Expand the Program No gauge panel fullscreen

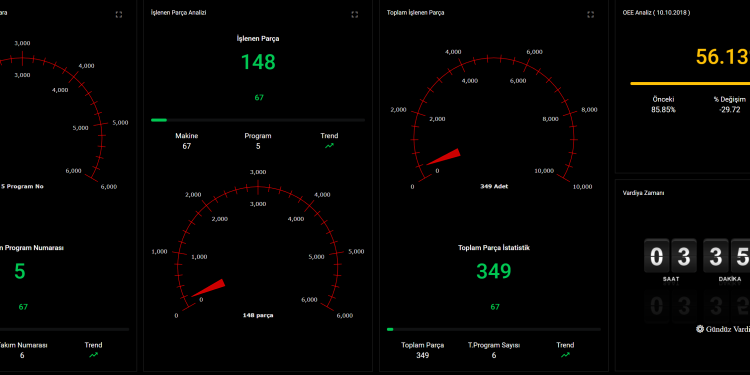click(x=119, y=15)
